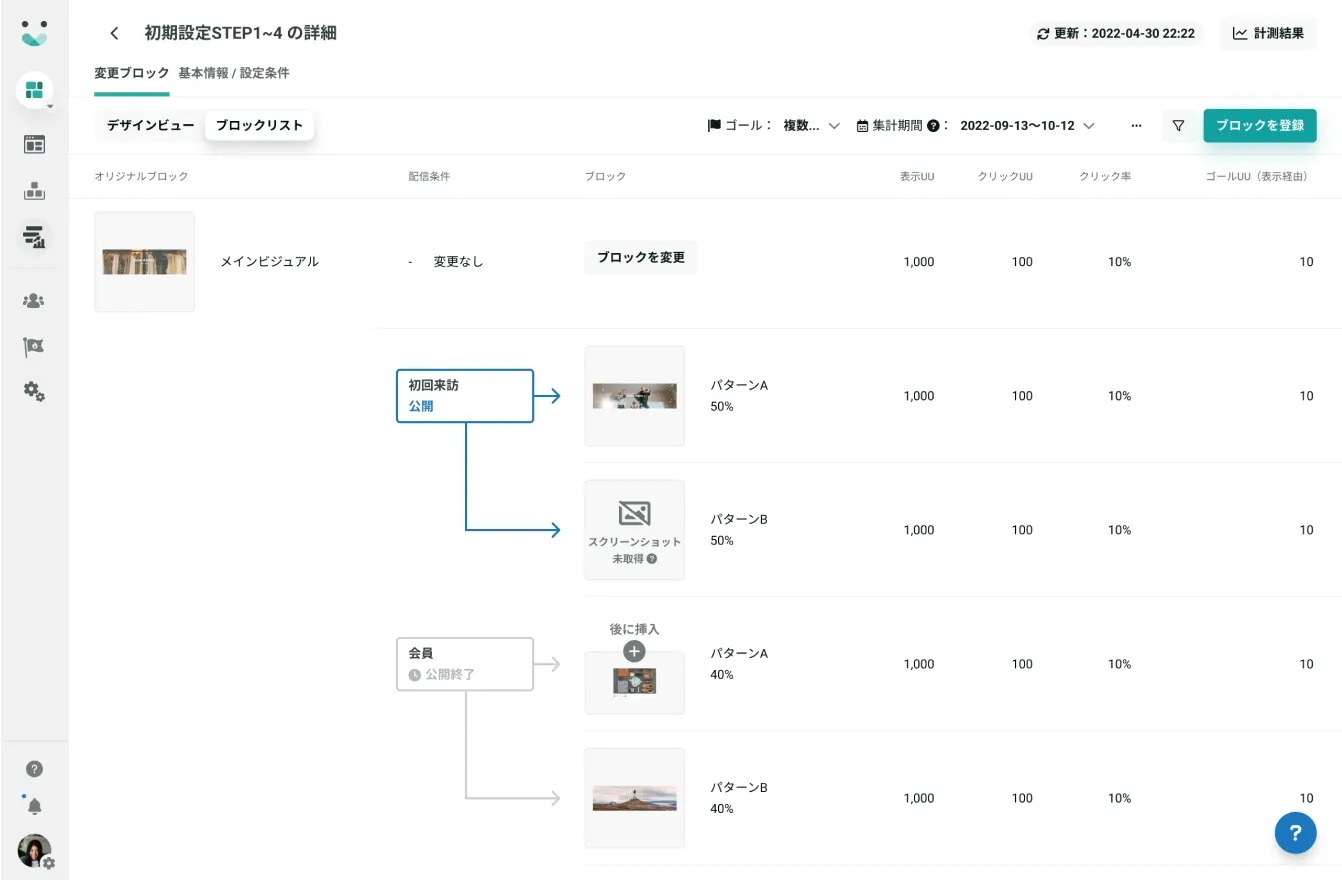
Task: Open the settings gear in the left sidebar
Action: pyautogui.click(x=34, y=392)
